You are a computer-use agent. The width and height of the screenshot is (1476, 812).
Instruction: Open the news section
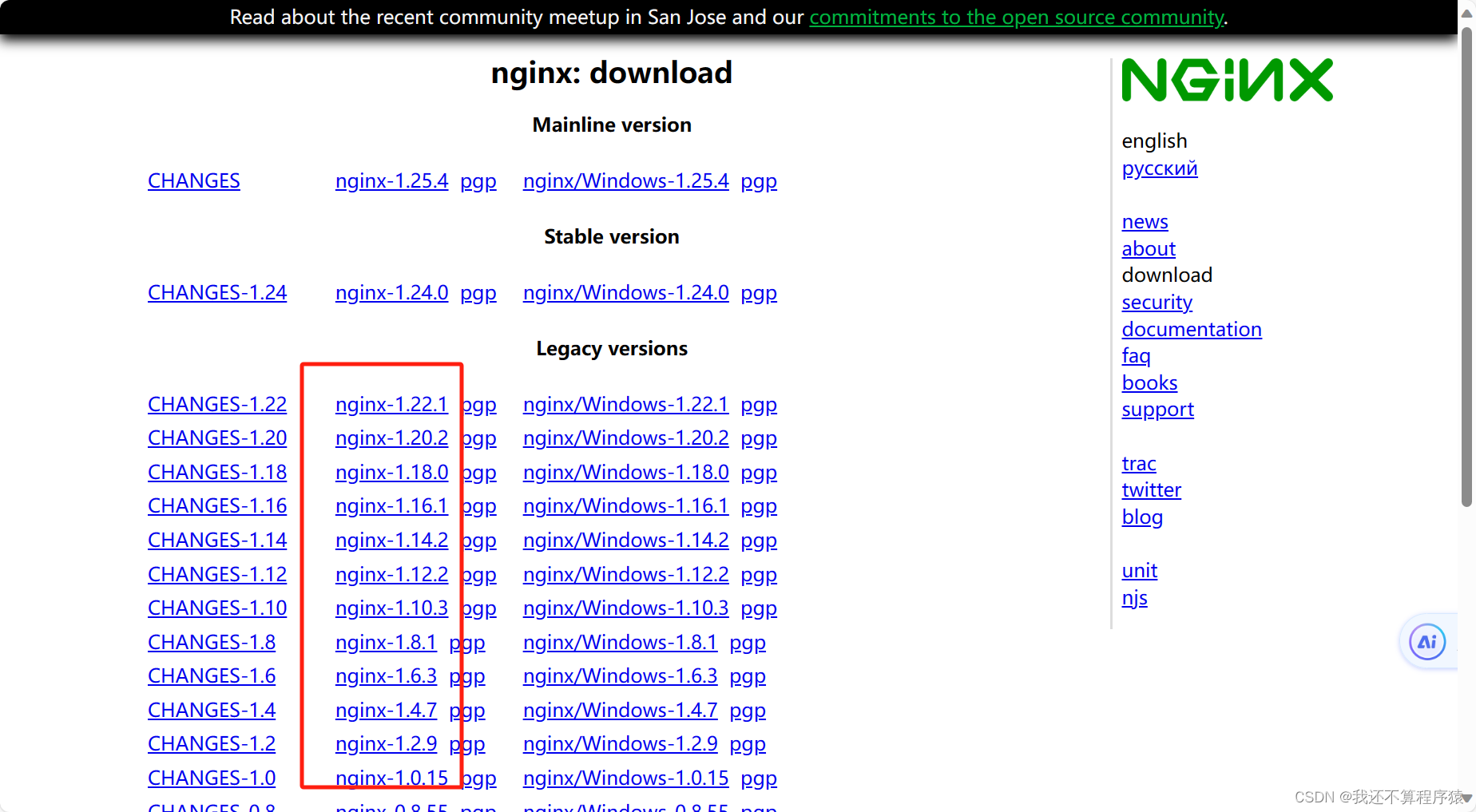tap(1145, 221)
